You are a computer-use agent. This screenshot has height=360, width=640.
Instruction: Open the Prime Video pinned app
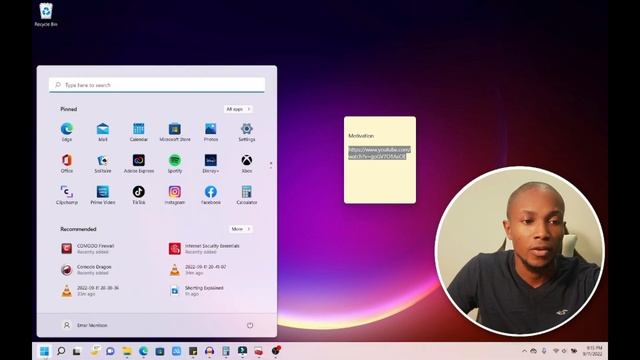[x=102, y=195]
